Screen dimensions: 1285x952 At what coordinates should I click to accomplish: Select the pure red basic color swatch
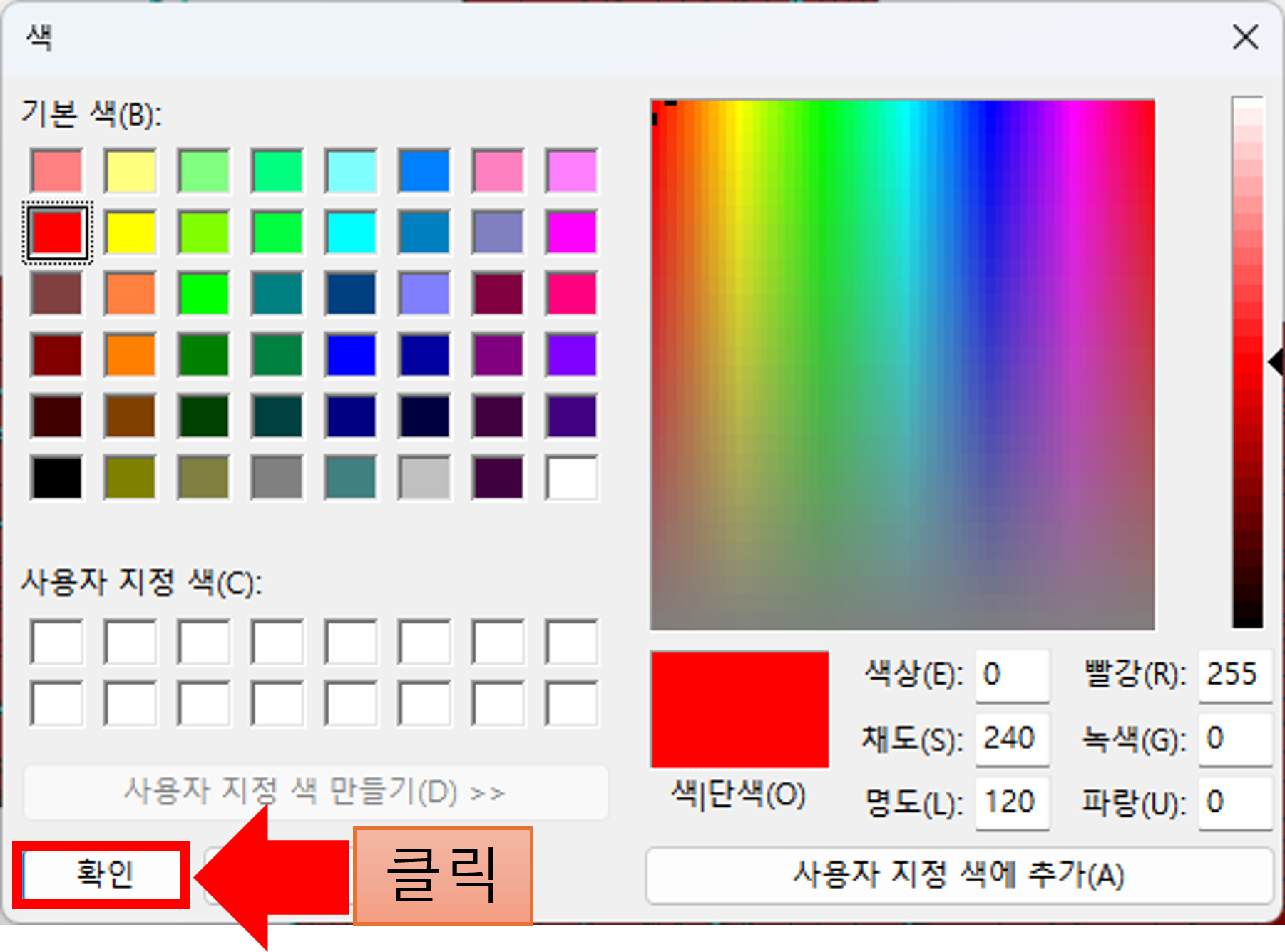pos(57,232)
